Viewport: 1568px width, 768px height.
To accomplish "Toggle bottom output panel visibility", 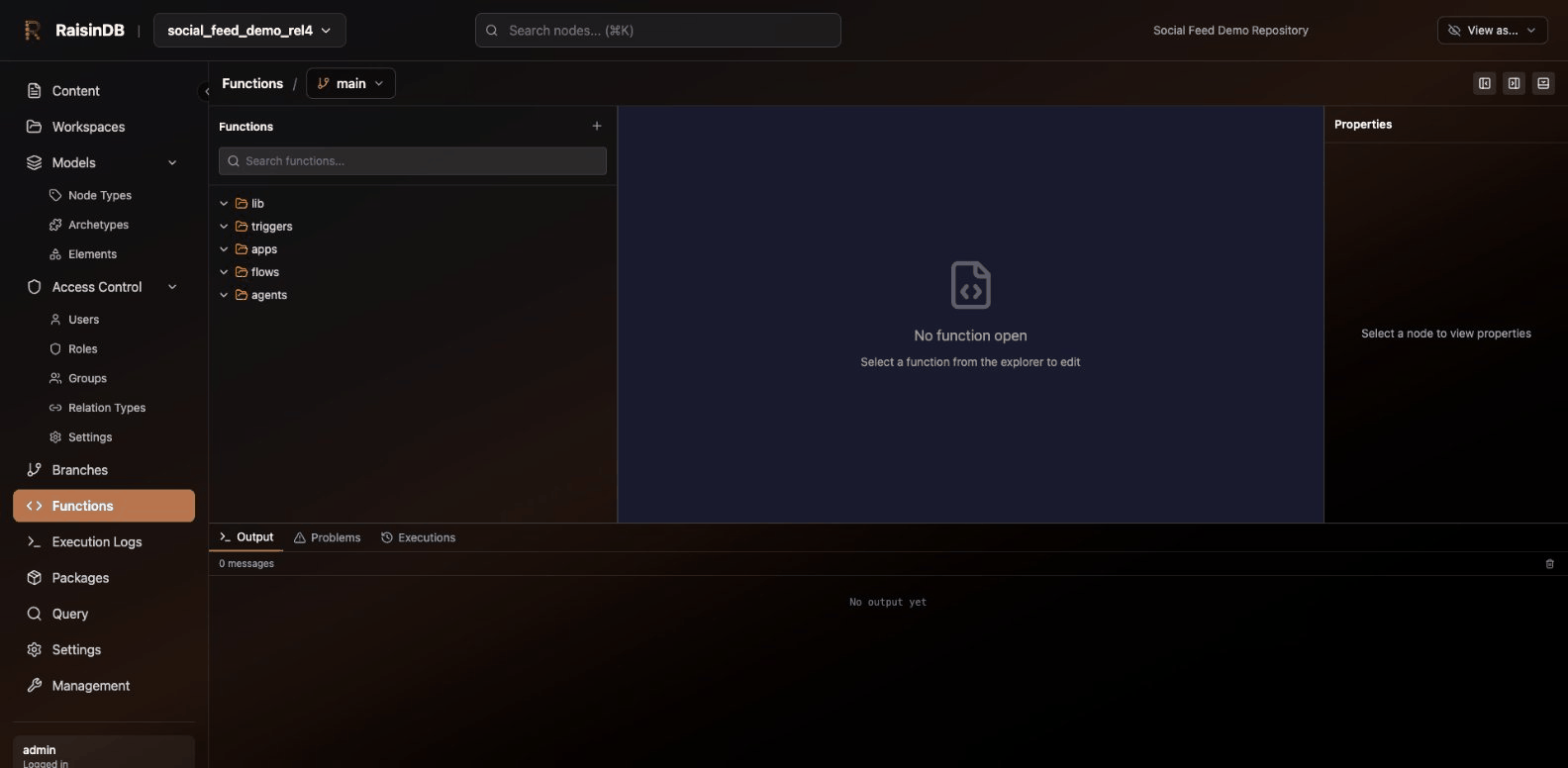I will point(1543,84).
